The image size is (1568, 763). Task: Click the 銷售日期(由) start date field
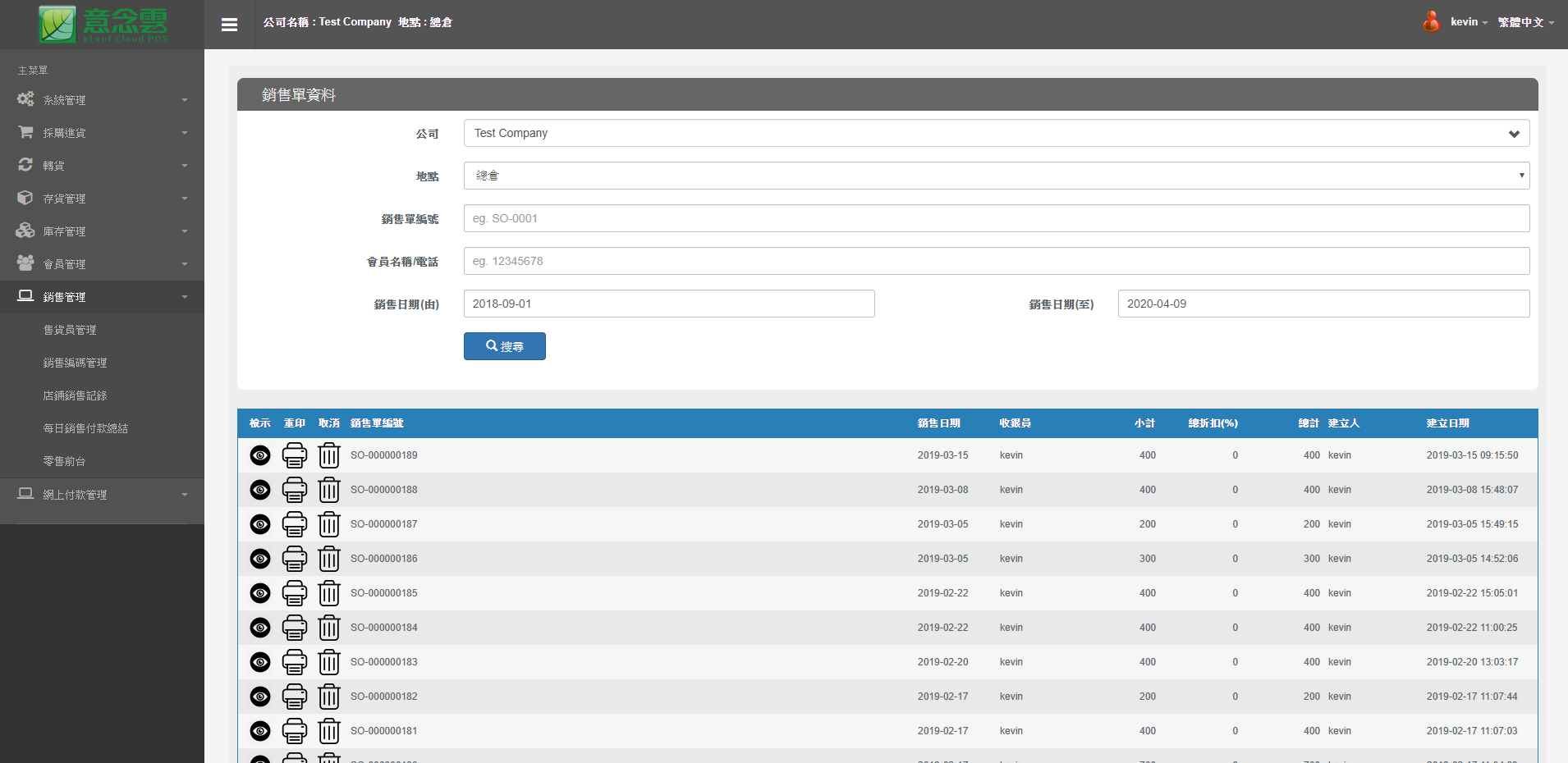(668, 304)
